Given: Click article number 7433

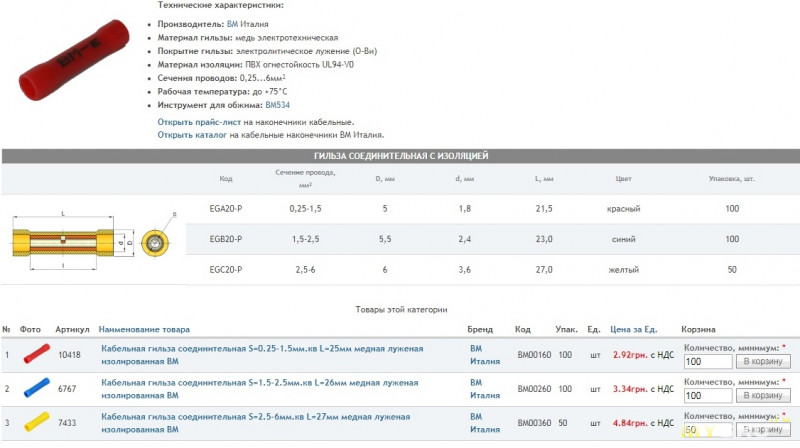Looking at the screenshot, I should coord(67,423).
